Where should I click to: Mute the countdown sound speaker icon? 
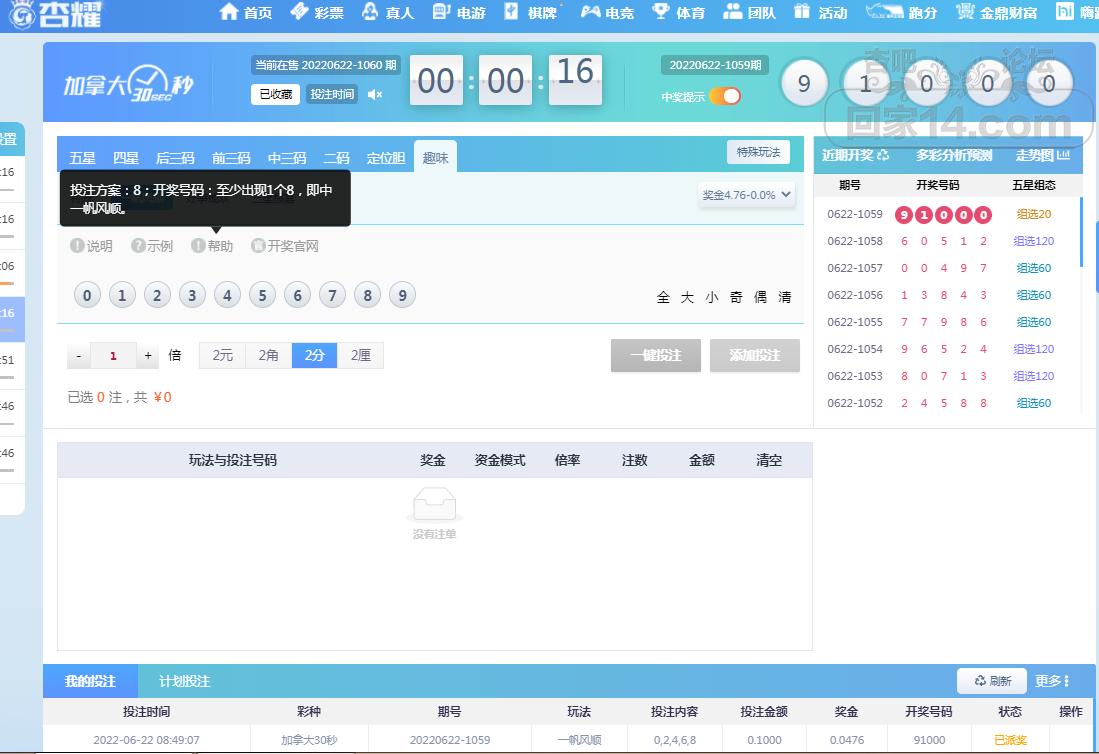tap(375, 95)
